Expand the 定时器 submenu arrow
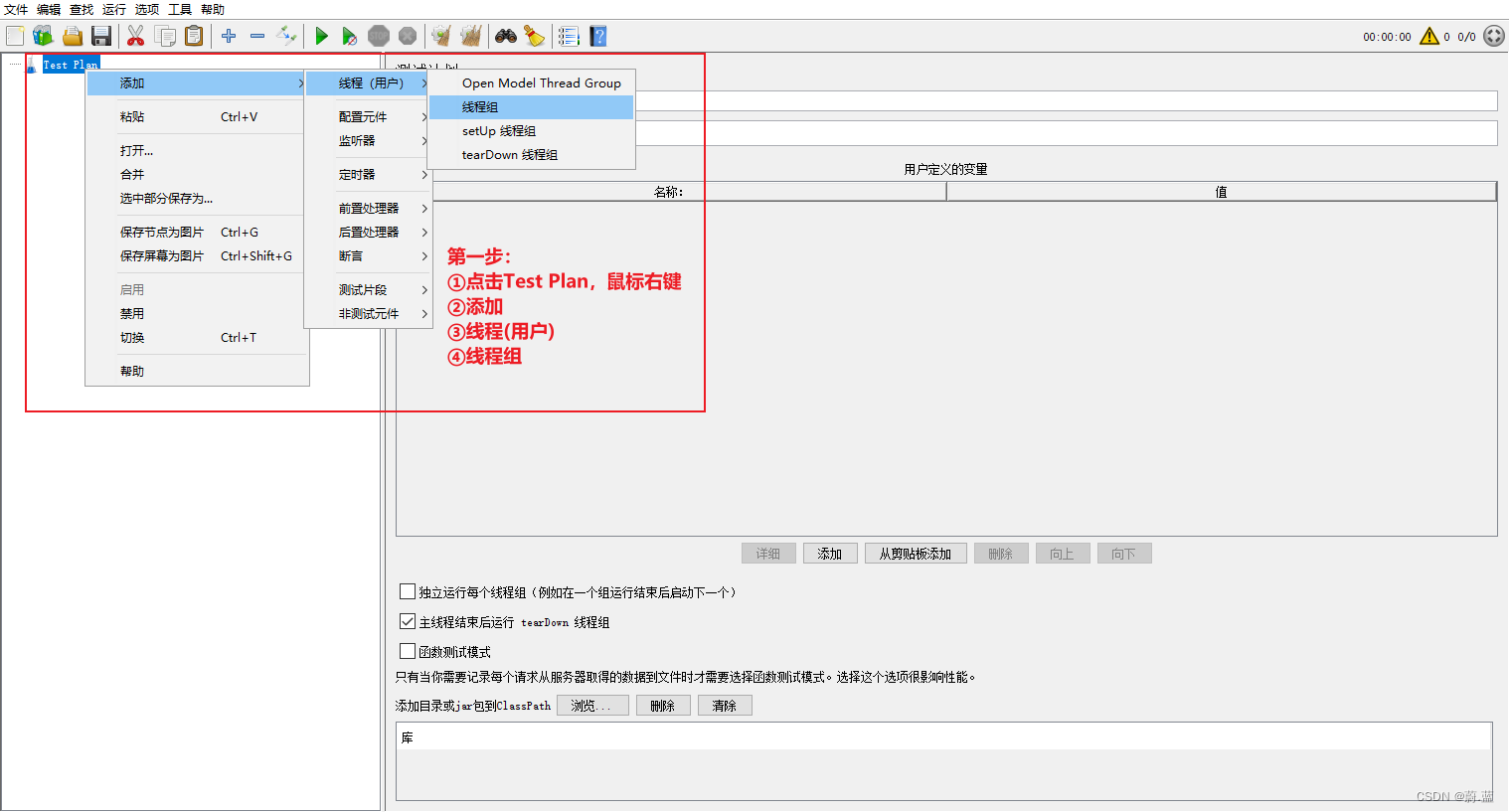Screen dimensions: 1509x812 [x=424, y=175]
